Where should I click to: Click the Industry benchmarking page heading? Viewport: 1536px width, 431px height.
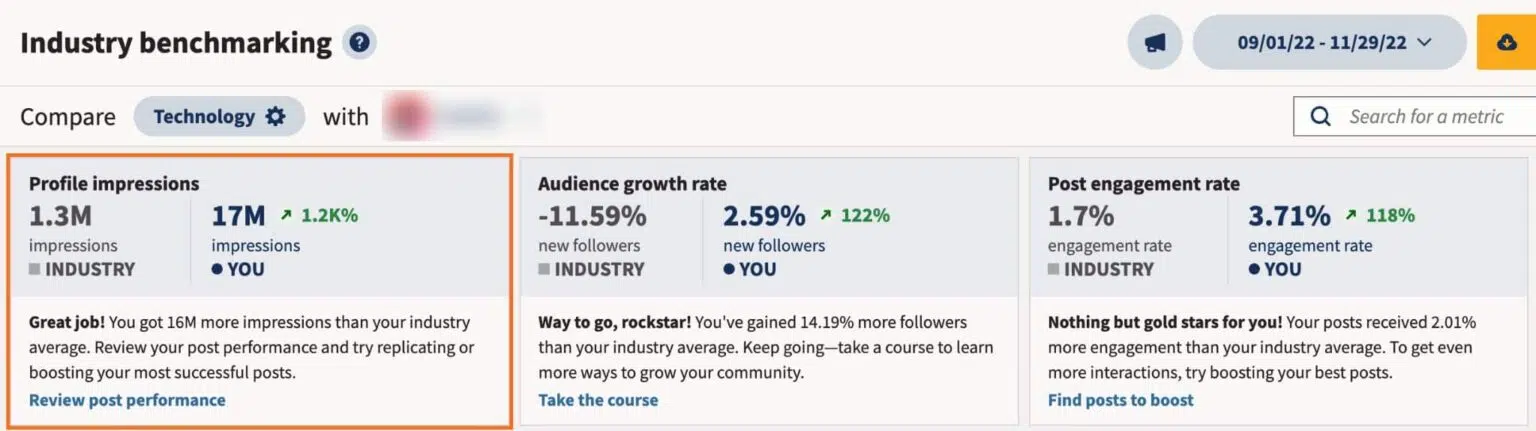click(176, 43)
